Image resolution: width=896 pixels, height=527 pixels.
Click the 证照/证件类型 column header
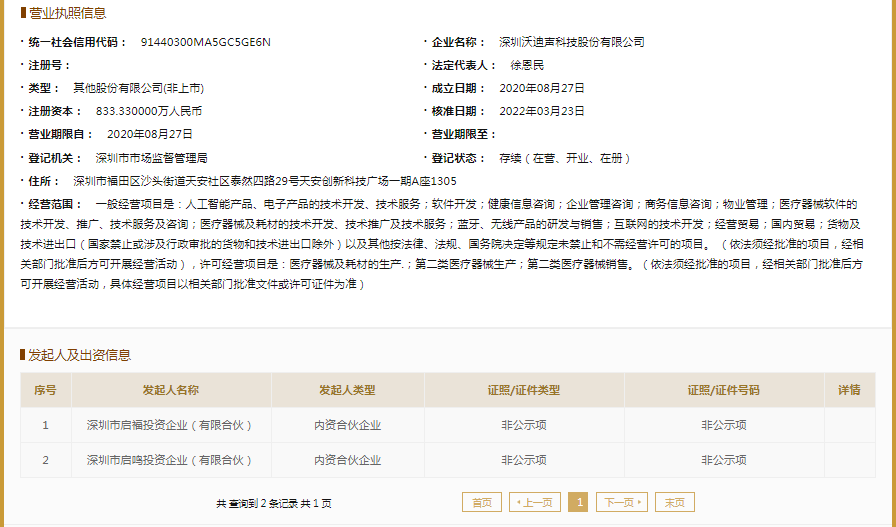coord(524,390)
